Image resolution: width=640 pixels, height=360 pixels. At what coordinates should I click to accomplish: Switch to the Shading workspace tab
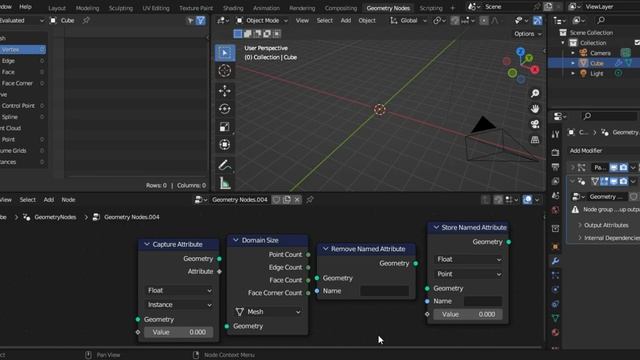point(233,8)
